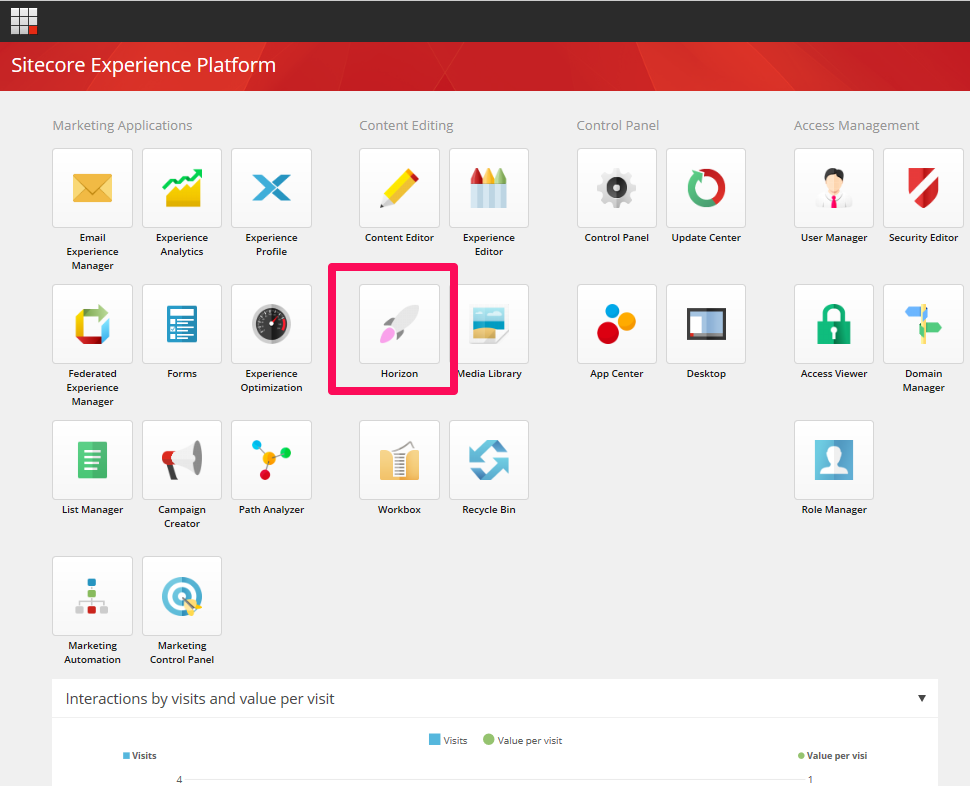Launch the Forms application
This screenshot has height=786, width=970.
point(181,324)
